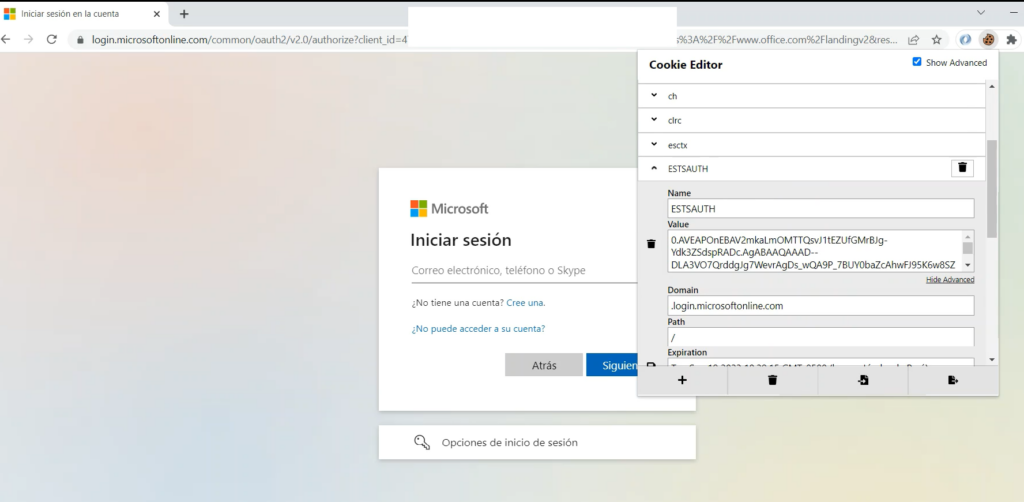
Task: Export cookies using the export icon
Action: pyautogui.click(x=953, y=380)
